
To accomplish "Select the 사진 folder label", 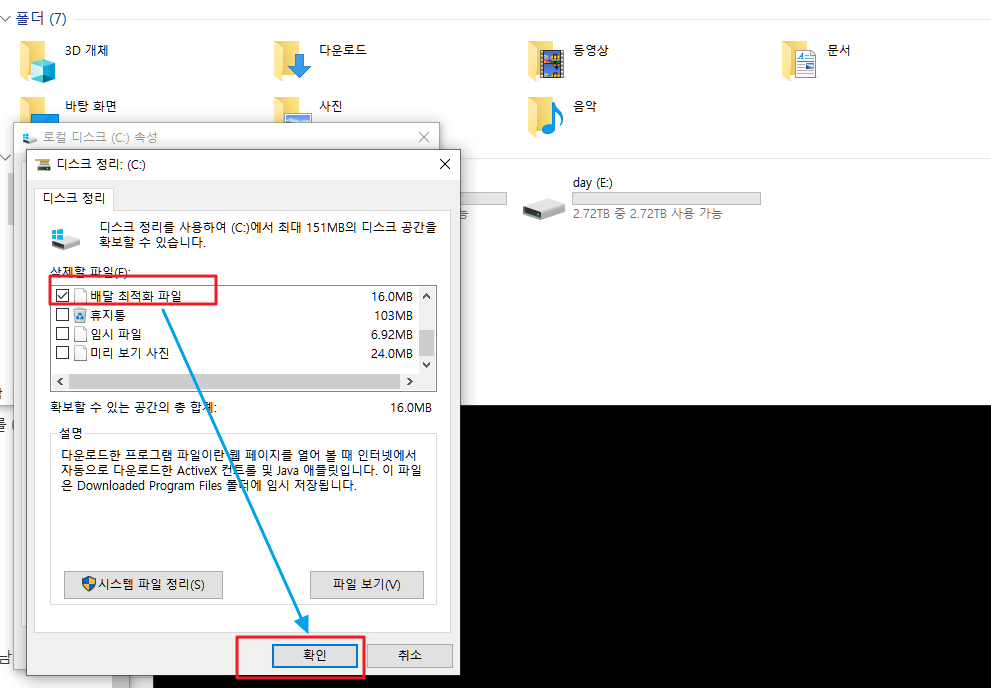I will (x=331, y=106).
